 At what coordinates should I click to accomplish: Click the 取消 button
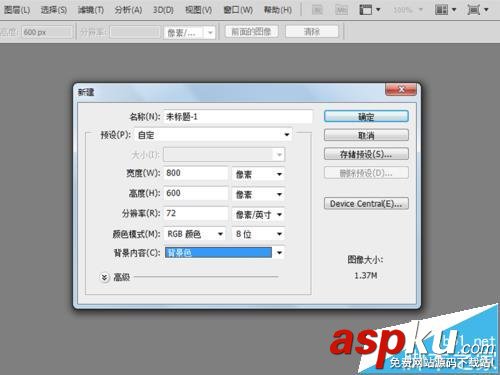point(366,135)
